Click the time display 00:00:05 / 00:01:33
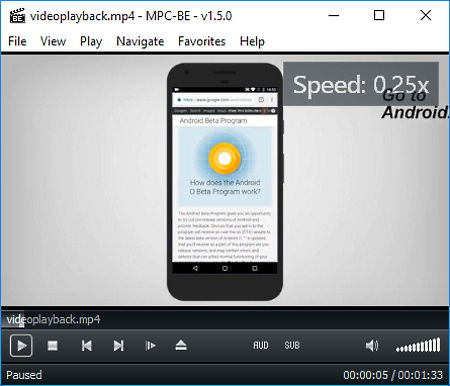The height and width of the screenshot is (386, 450). 393,375
